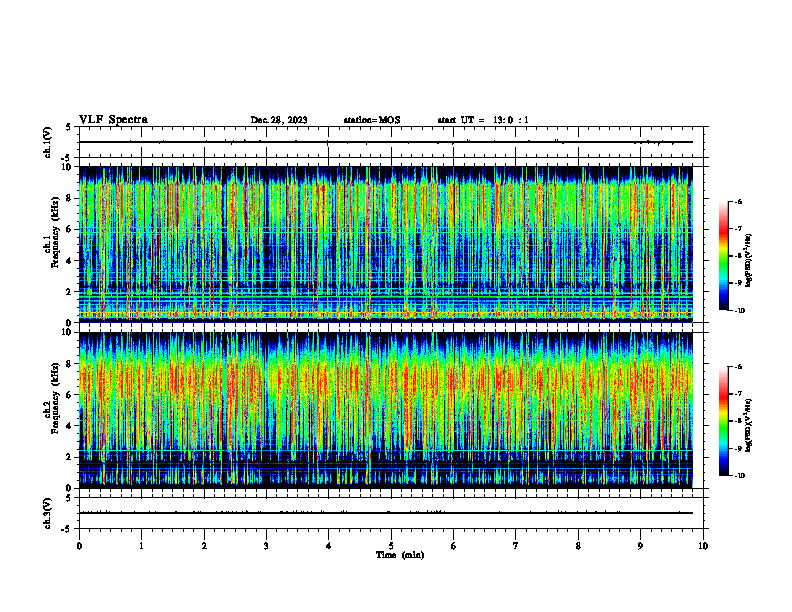Click the "ch.1(V)" axis label

(x=48, y=142)
